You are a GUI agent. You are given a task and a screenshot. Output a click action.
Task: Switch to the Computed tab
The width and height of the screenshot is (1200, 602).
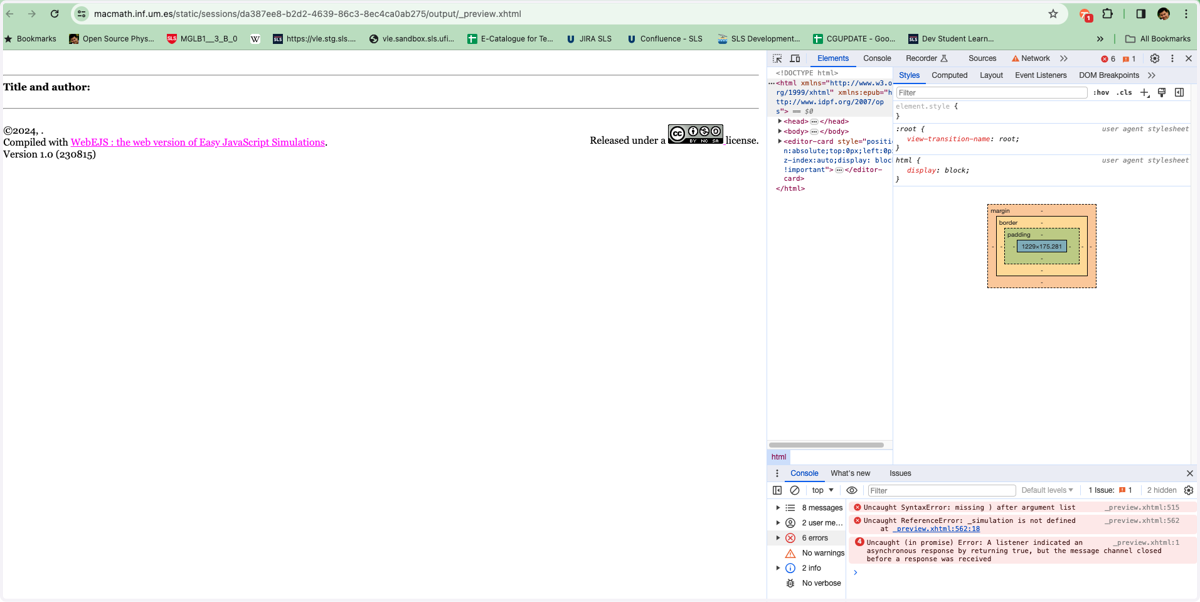click(x=949, y=76)
